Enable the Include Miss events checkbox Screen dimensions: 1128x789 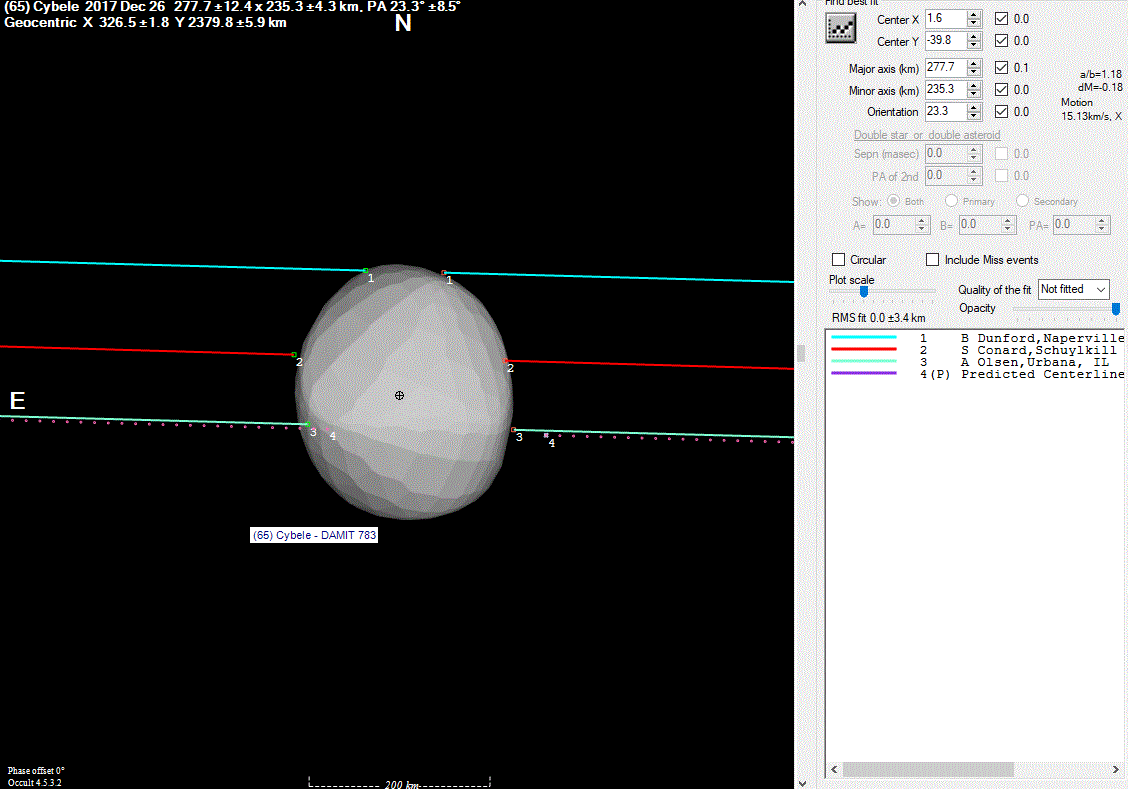pyautogui.click(x=932, y=260)
